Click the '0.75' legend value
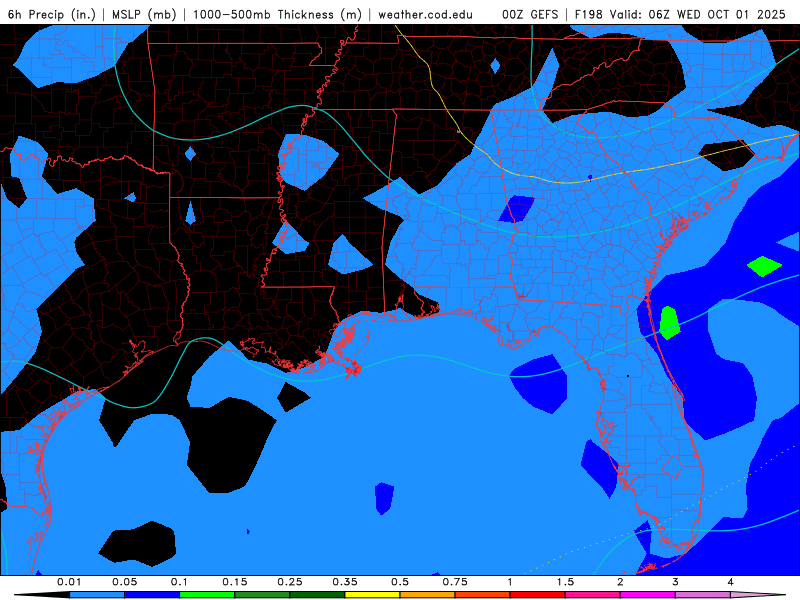Image resolution: width=800 pixels, height=600 pixels. (x=455, y=582)
